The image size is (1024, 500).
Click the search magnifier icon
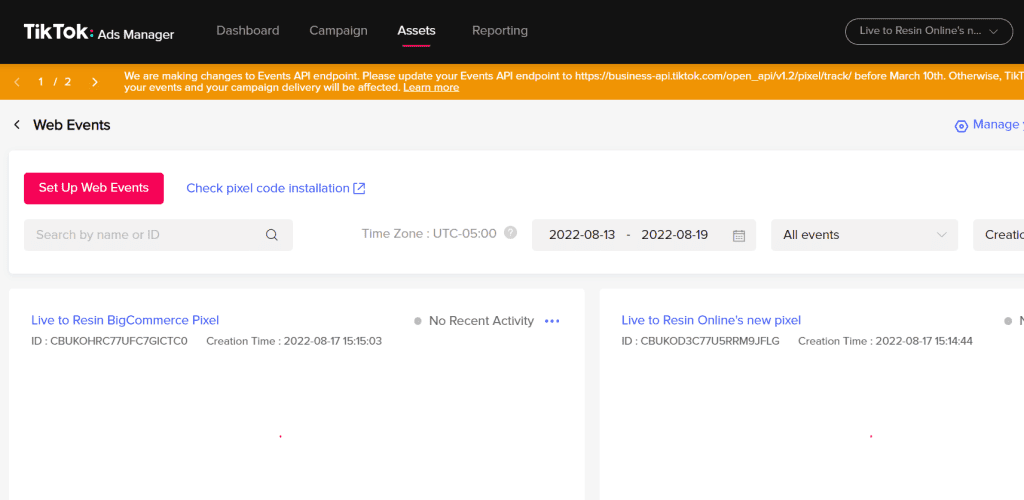click(272, 235)
